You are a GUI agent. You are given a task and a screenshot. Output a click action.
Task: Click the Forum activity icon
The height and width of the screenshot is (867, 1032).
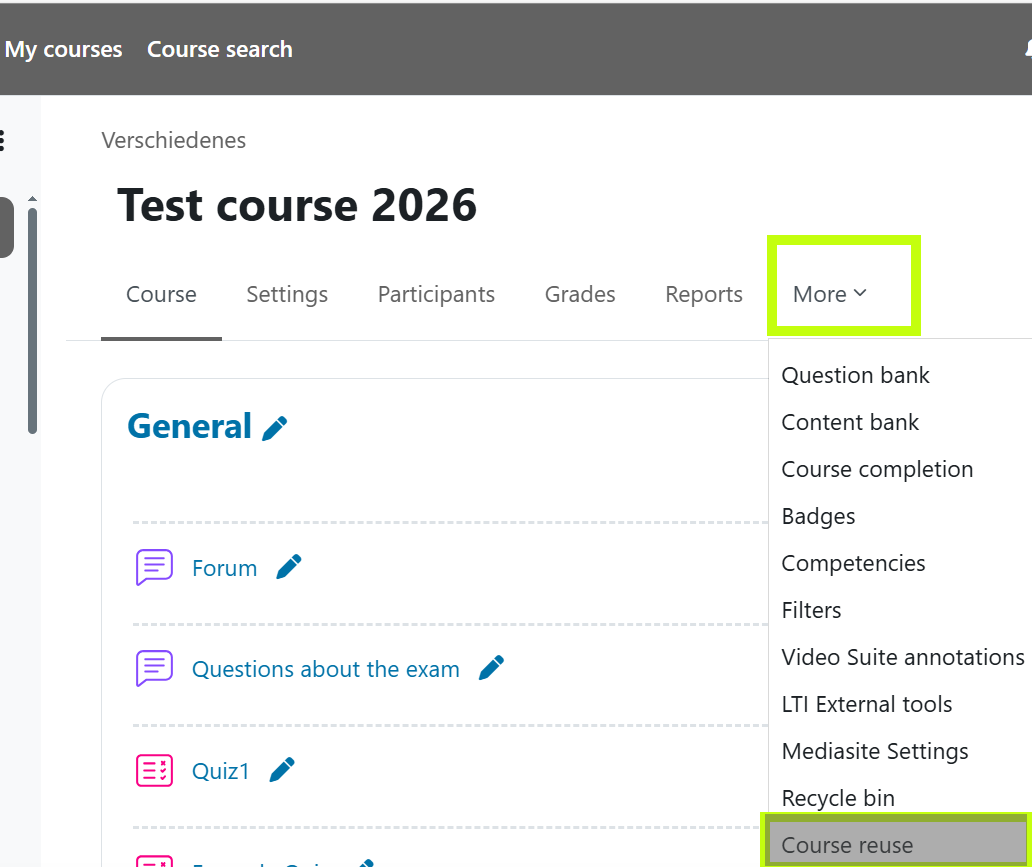154,567
